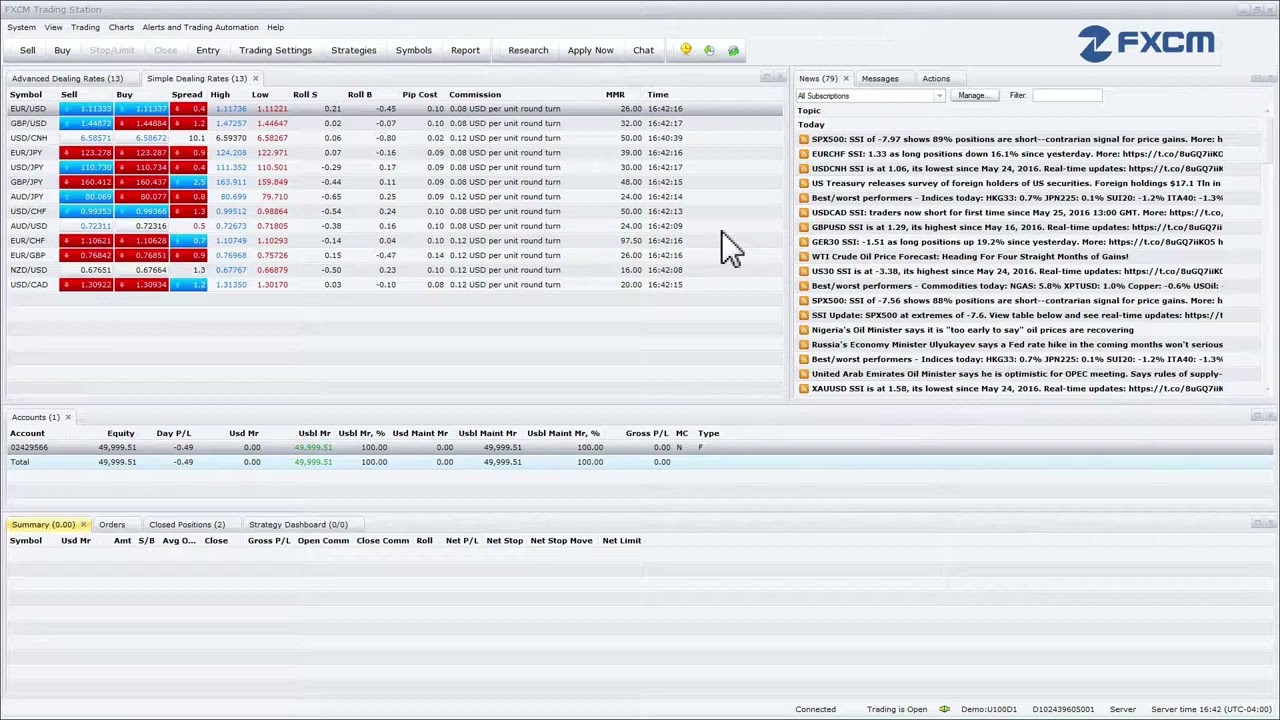This screenshot has height=720, width=1280.
Task: Open GBPUSD SSI news headline
Action: tap(1017, 227)
